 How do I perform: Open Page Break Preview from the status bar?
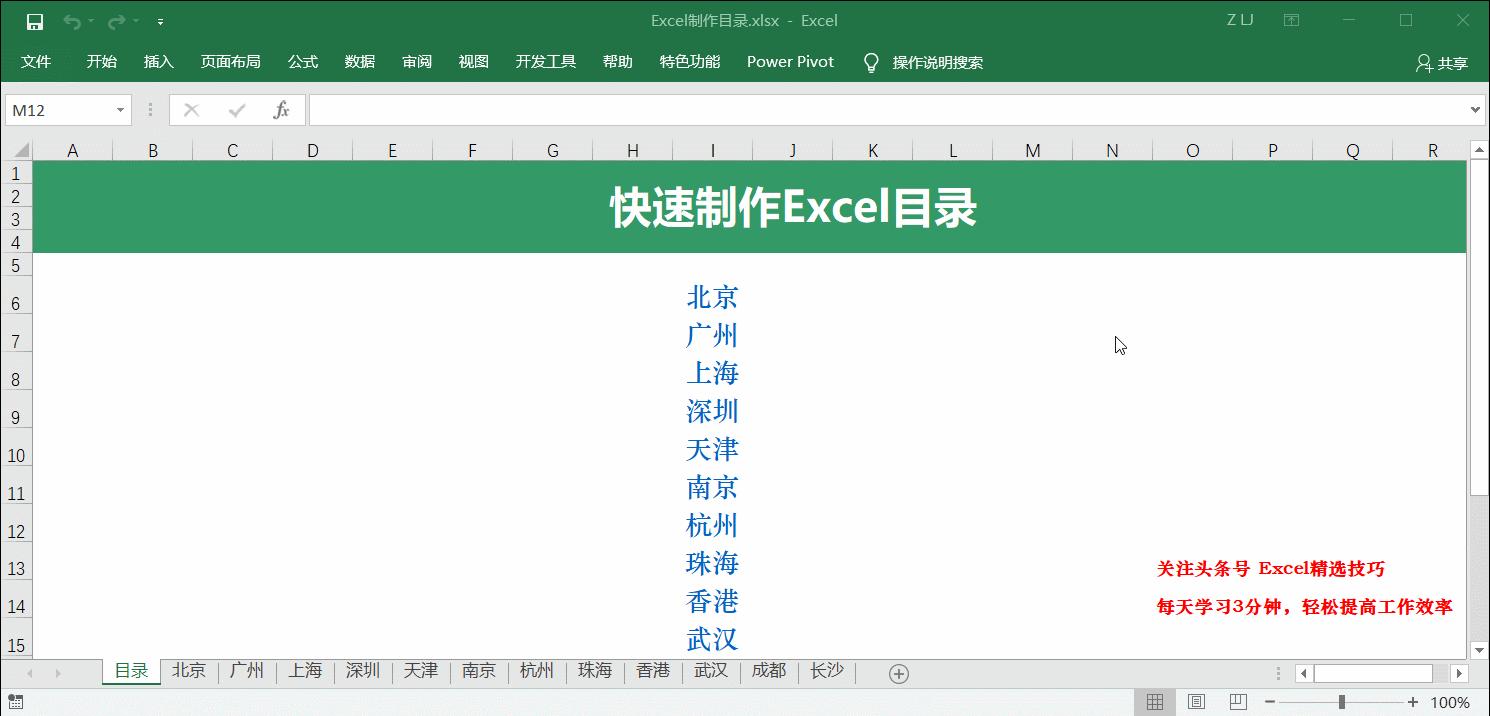point(1238,702)
